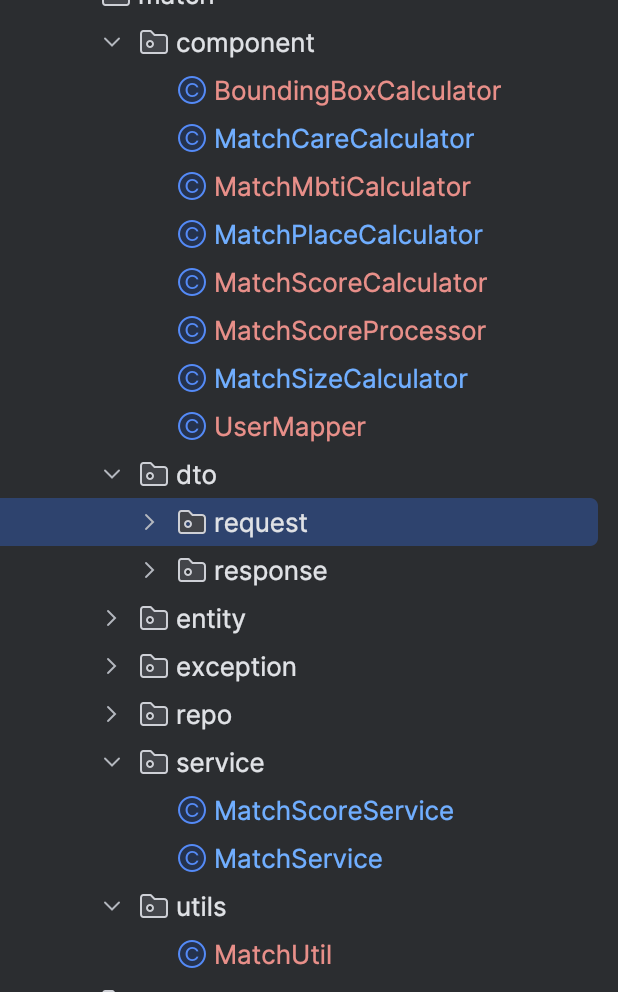The width and height of the screenshot is (618, 992).
Task: Click the class icon beside MatchScoreService
Action: point(191,811)
